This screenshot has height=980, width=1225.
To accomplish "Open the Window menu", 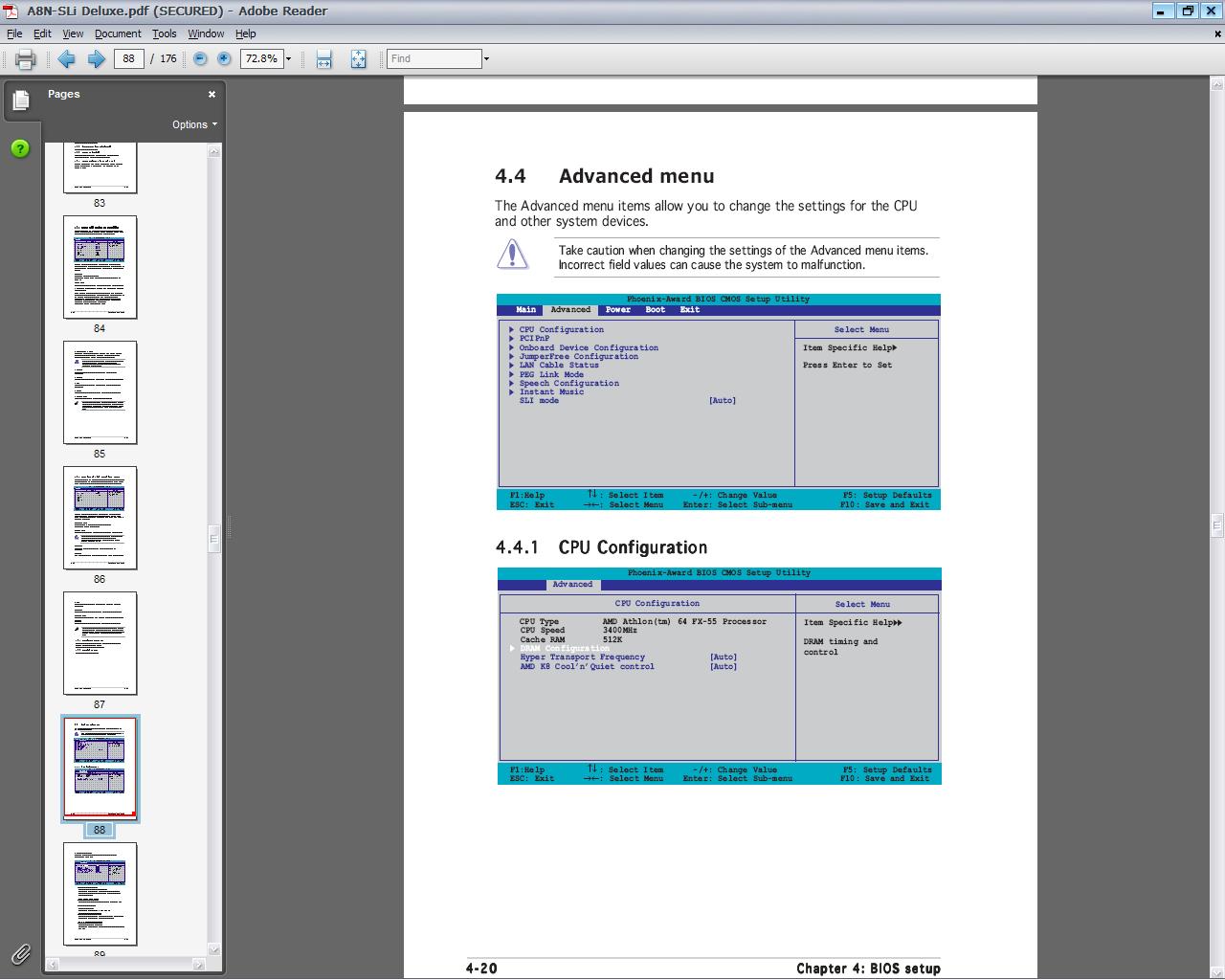I will [x=206, y=33].
